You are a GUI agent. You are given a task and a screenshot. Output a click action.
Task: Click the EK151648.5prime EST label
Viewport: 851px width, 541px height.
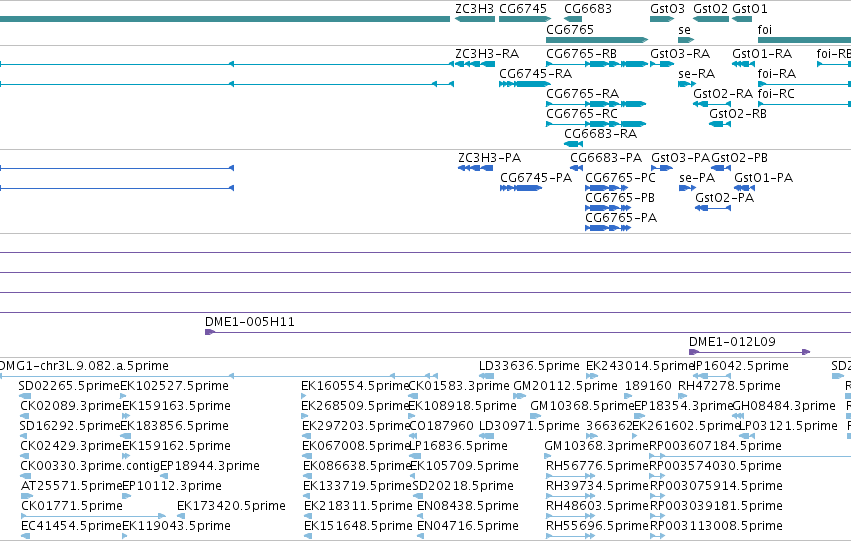358,527
